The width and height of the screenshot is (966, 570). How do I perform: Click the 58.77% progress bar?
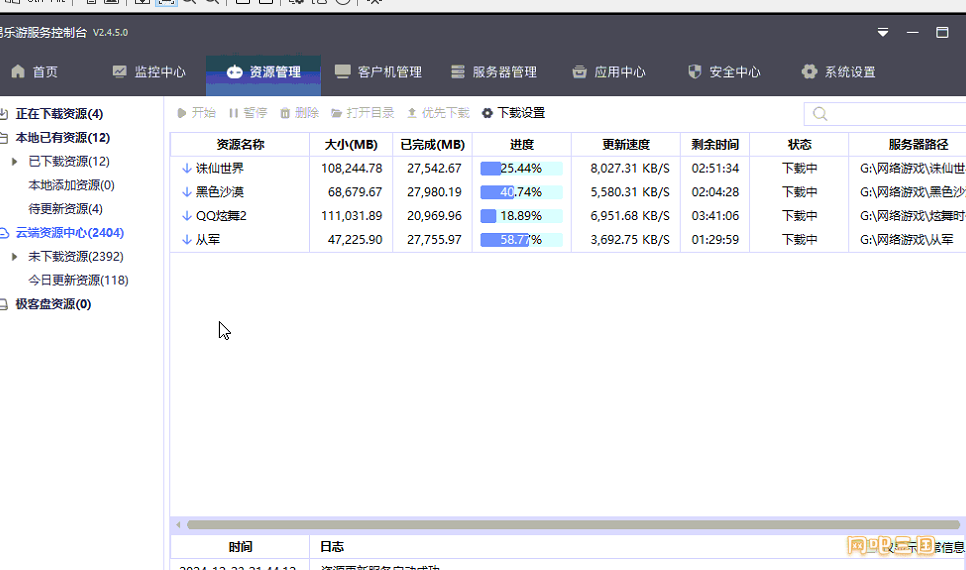tap(521, 240)
